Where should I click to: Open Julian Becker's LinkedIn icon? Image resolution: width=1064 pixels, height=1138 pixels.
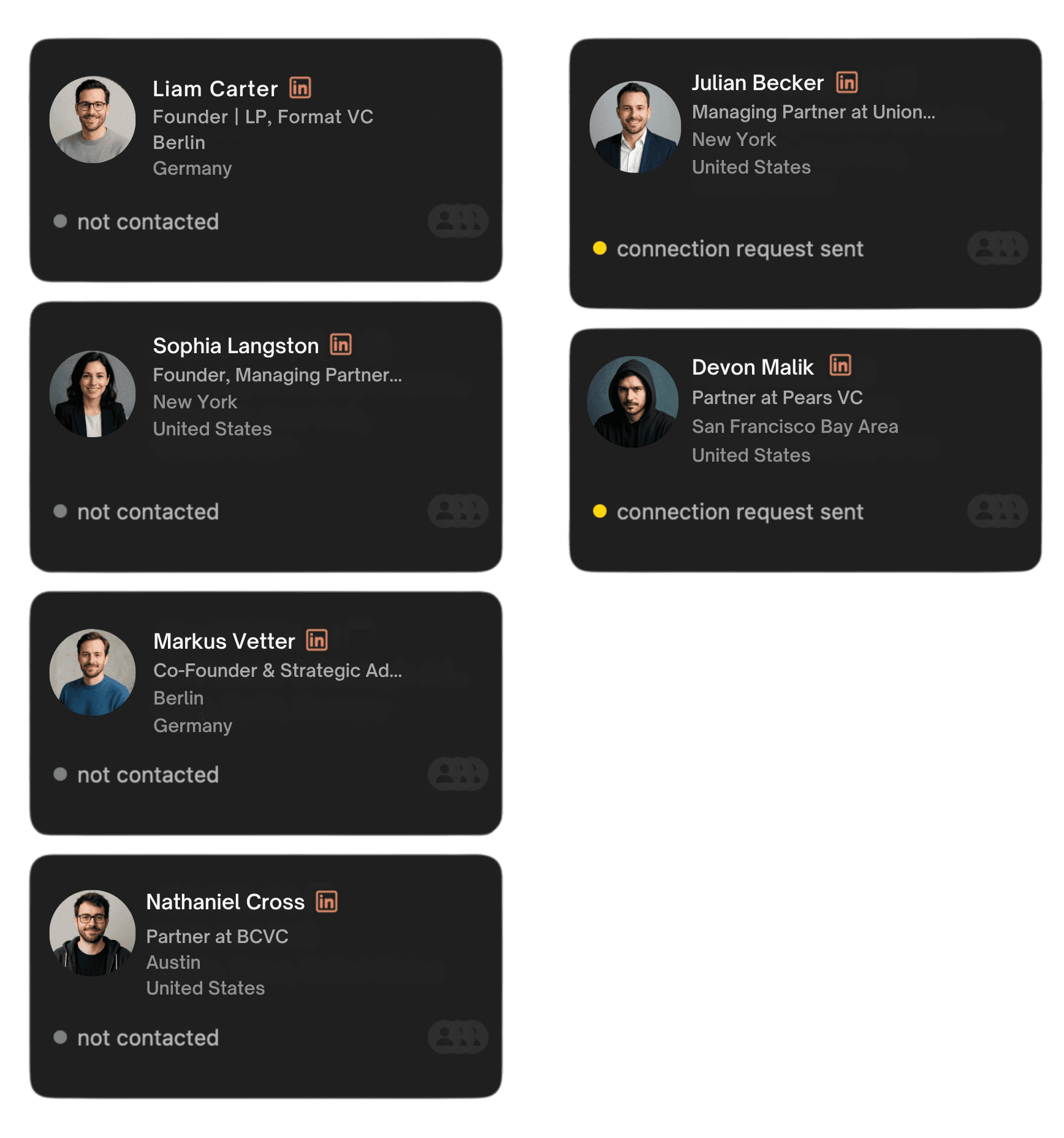pyautogui.click(x=847, y=82)
